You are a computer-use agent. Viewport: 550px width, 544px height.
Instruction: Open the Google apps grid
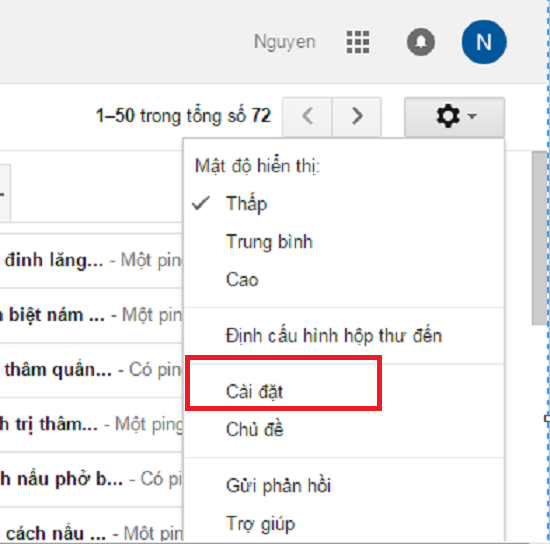[x=358, y=42]
